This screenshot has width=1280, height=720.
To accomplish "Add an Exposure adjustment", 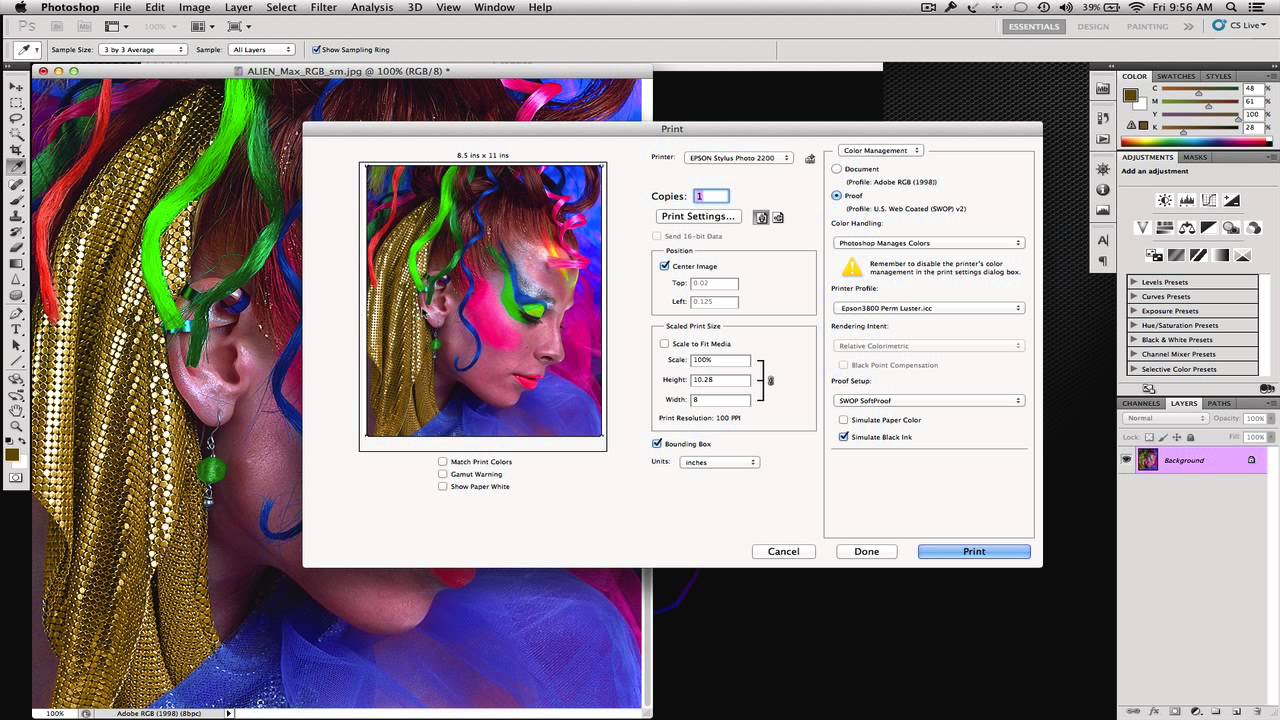I will pos(1231,201).
